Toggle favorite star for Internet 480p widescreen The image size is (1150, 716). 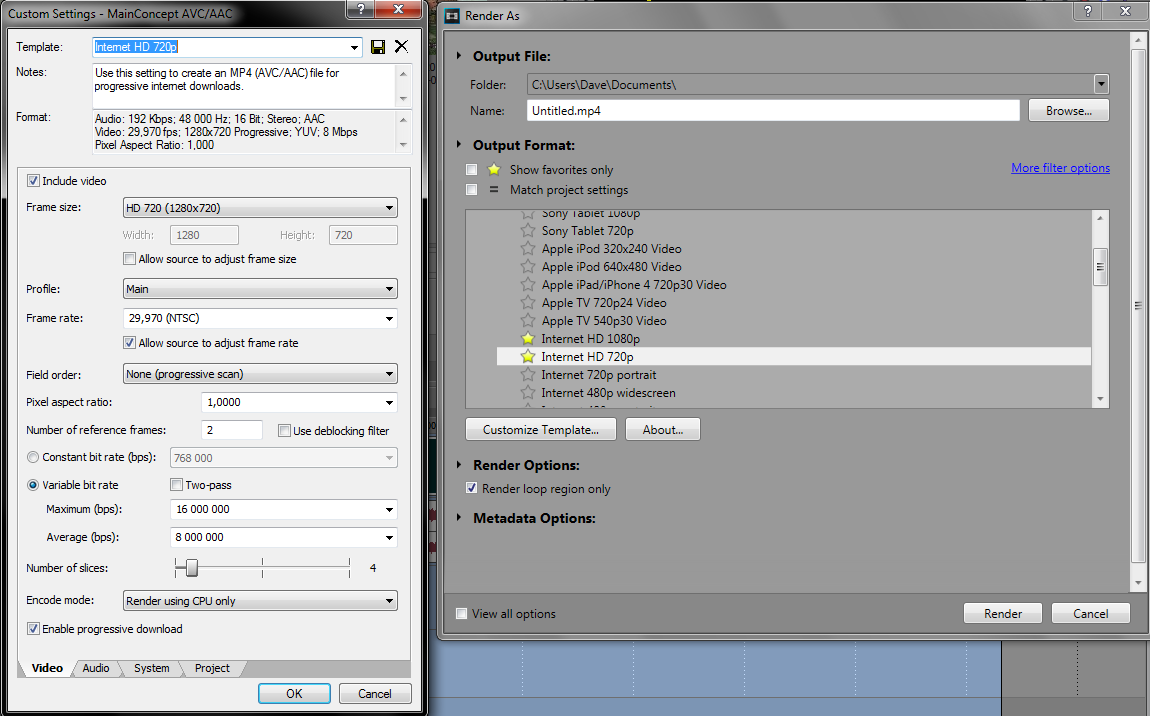528,393
